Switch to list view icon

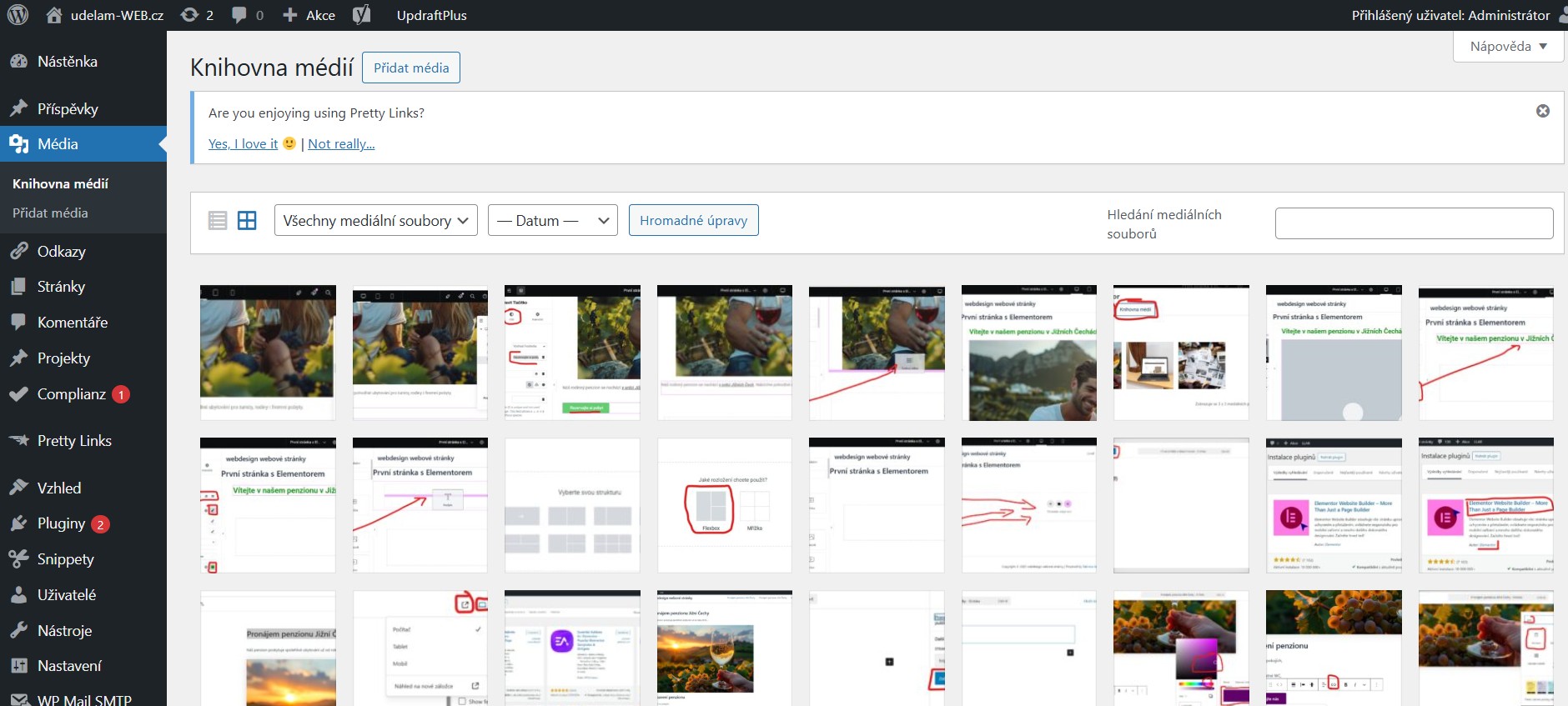[x=218, y=220]
